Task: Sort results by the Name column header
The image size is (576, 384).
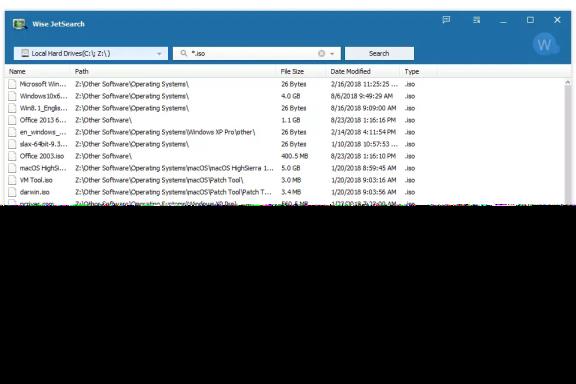Action: (17, 72)
